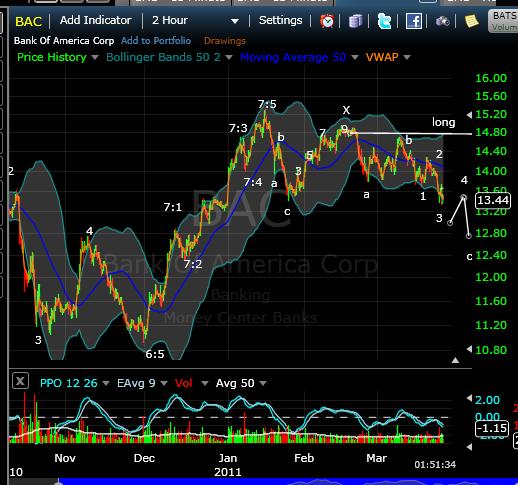This screenshot has height=485, width=518.
Task: Click the database cylinder icon
Action: click(x=355, y=21)
